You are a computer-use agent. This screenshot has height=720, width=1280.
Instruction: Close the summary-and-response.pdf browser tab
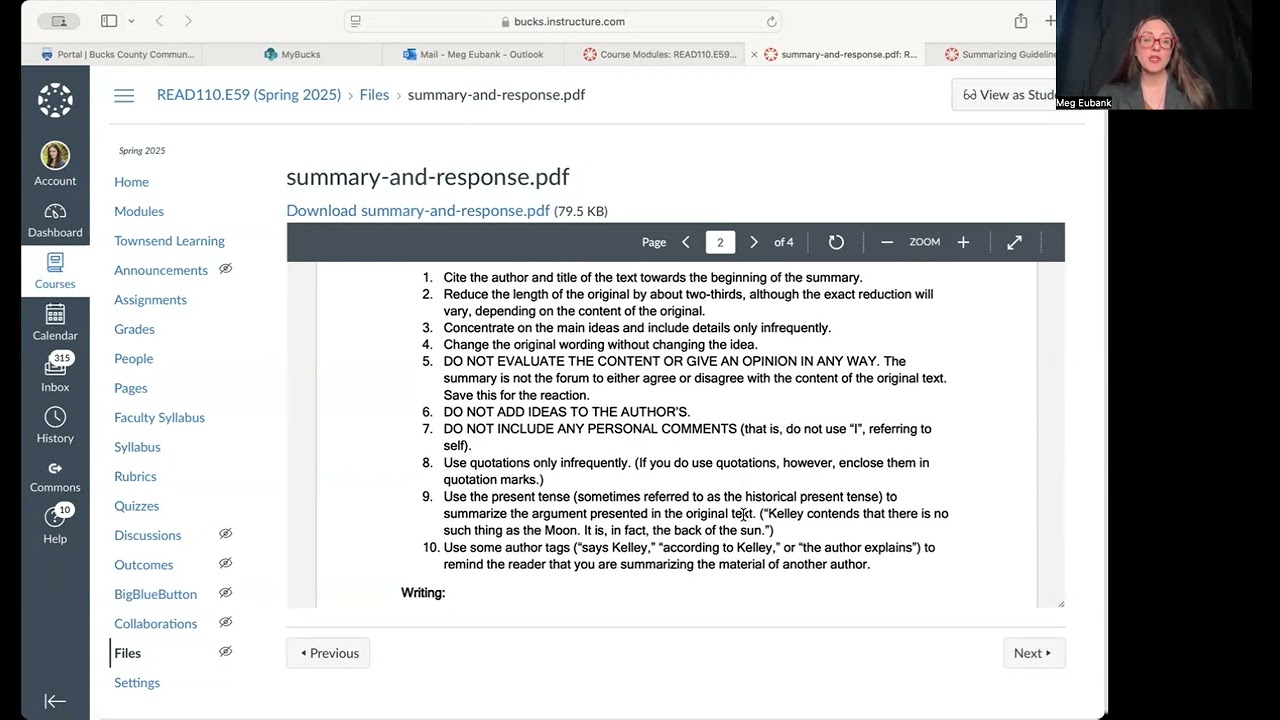point(754,55)
